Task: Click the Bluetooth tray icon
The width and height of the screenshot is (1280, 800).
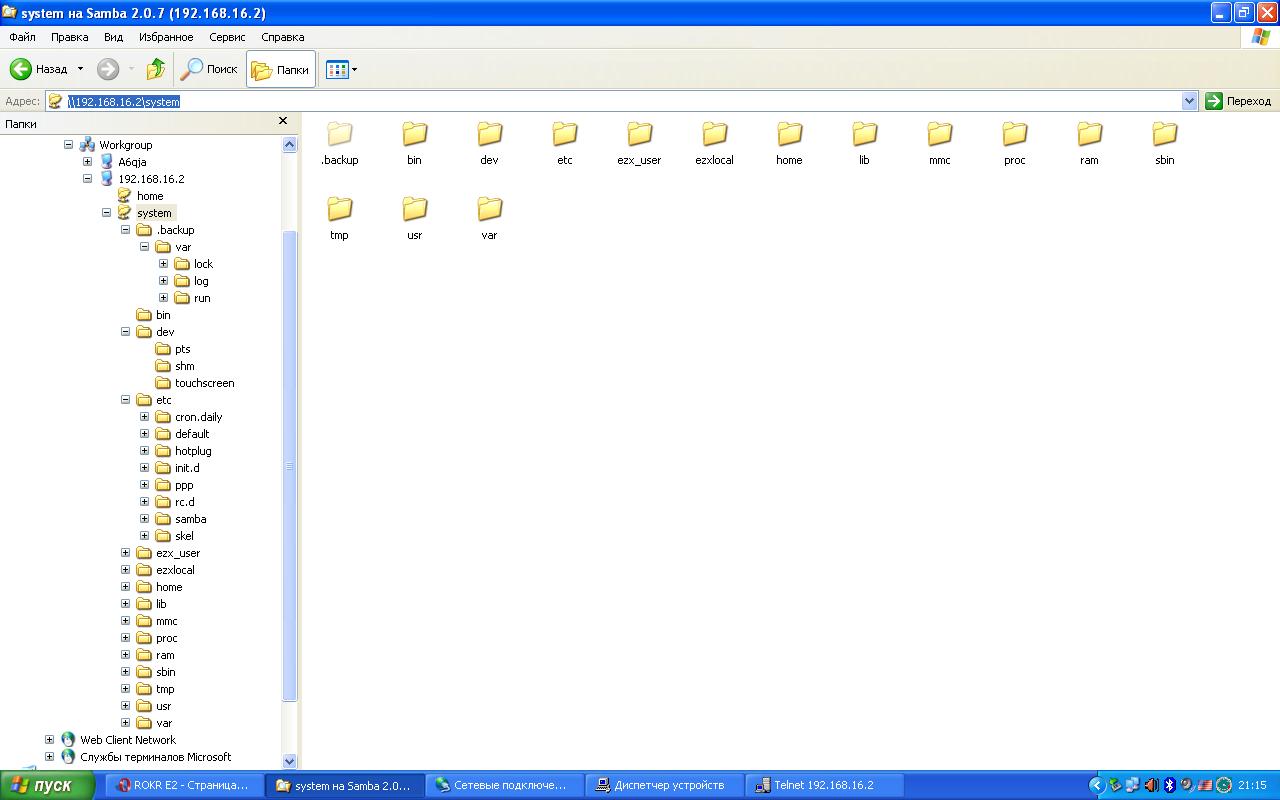Action: pos(1169,785)
